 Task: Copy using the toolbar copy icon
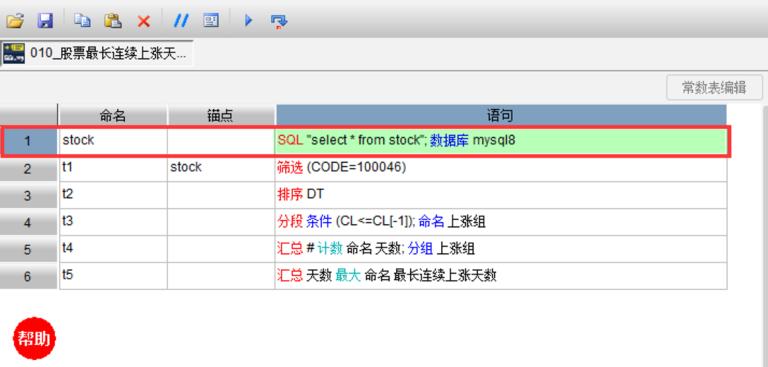[82, 21]
